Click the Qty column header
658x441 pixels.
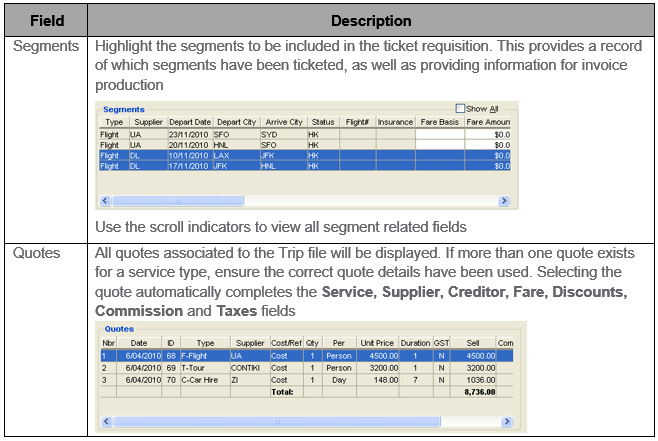click(312, 343)
